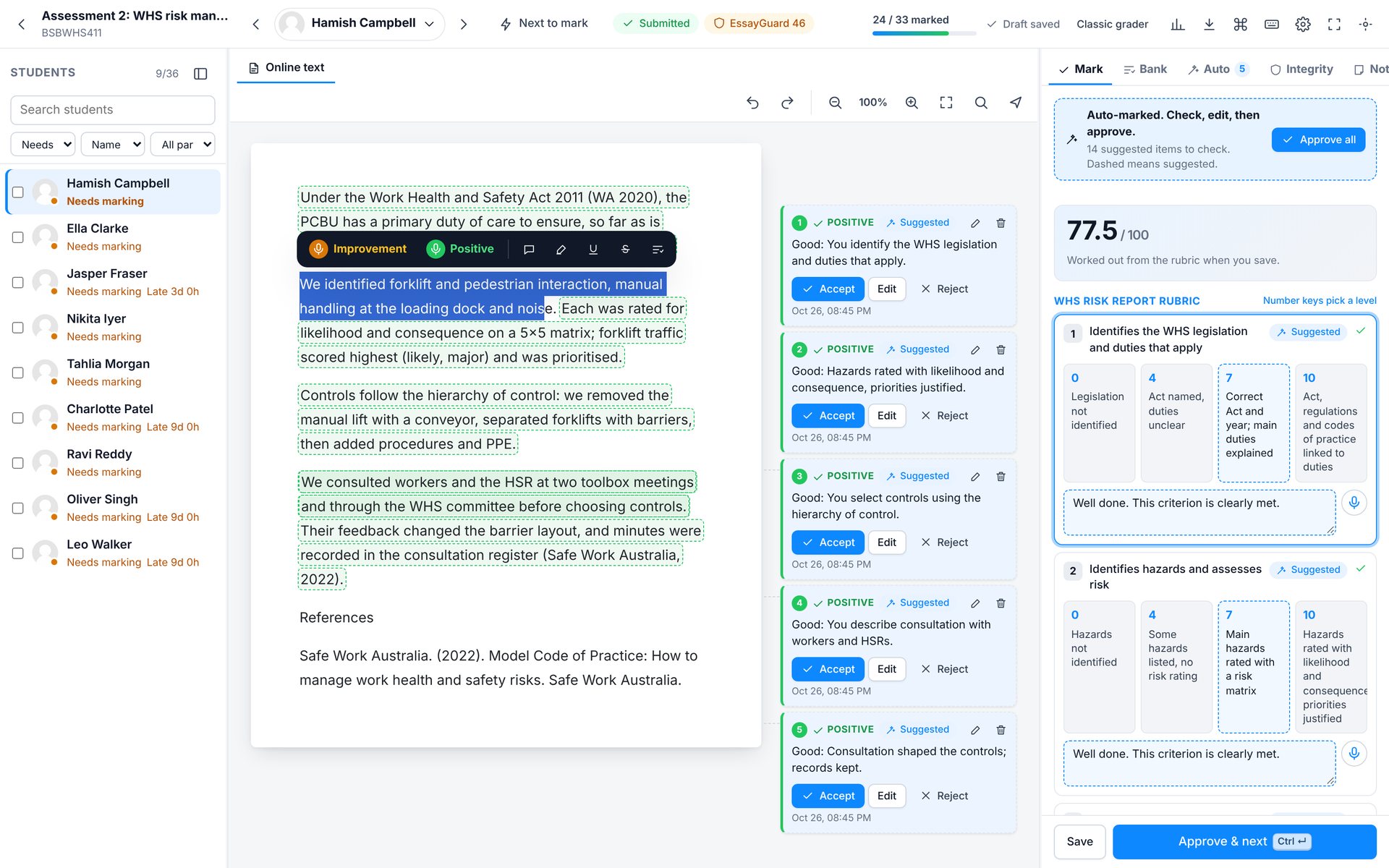
Task: Toggle the students sidebar panel icon
Action: (201, 74)
